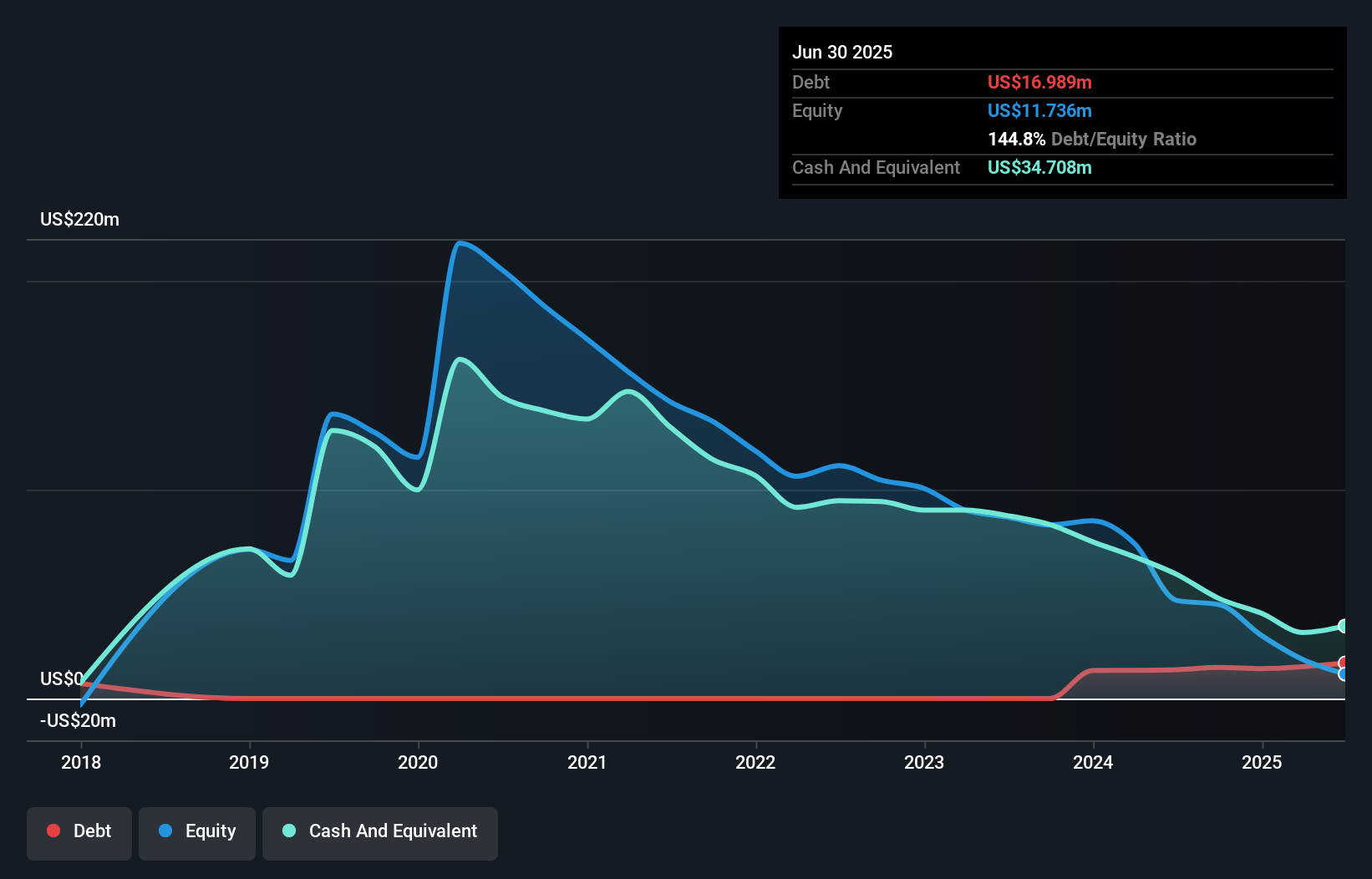The width and height of the screenshot is (1372, 879).
Task: Collapse the Equity row in the tooltip
Action: tap(816, 110)
